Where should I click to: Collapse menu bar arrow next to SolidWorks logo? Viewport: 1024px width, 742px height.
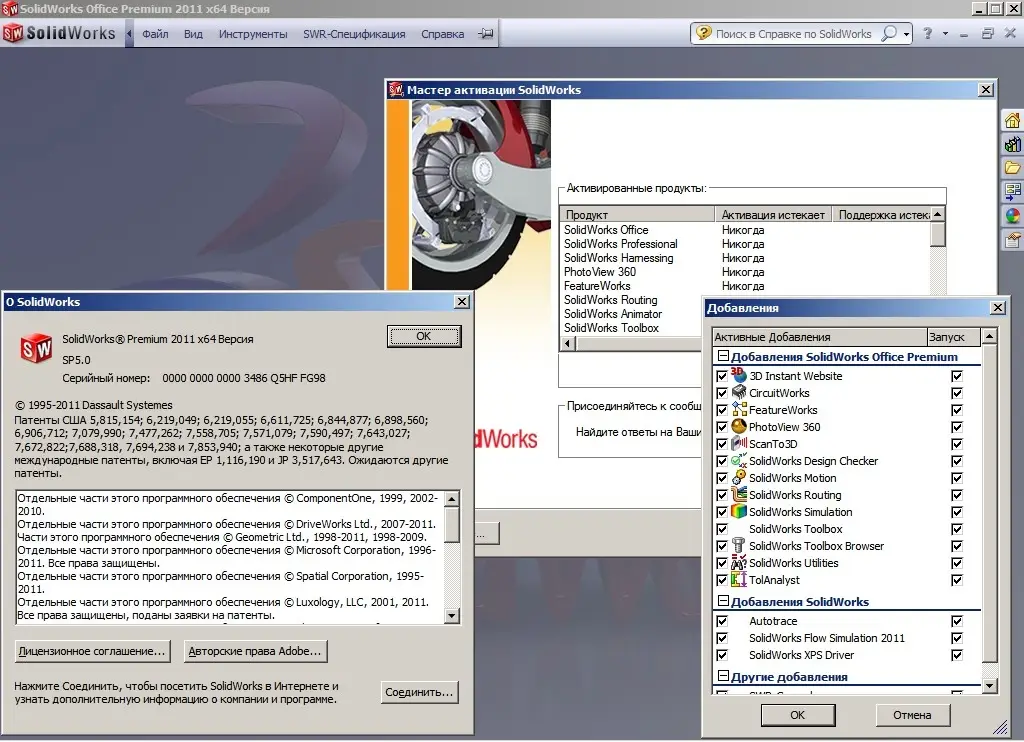[129, 33]
